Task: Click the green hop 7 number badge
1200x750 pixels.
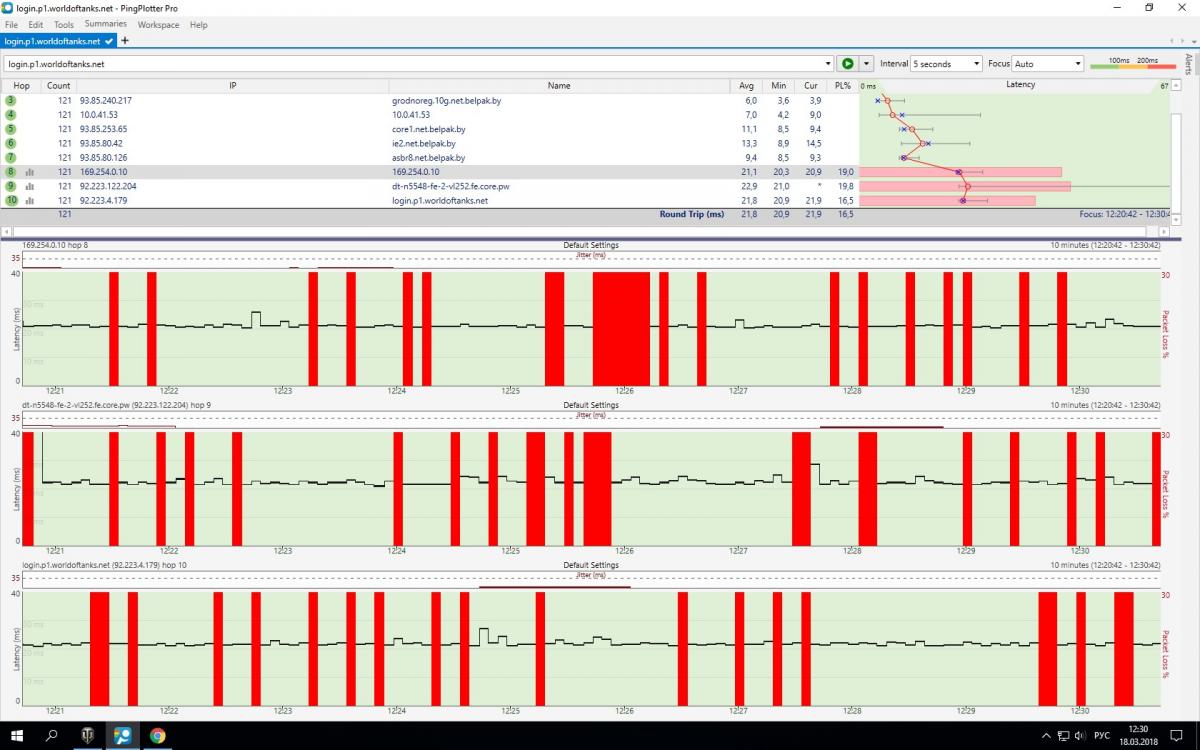Action: [x=11, y=158]
